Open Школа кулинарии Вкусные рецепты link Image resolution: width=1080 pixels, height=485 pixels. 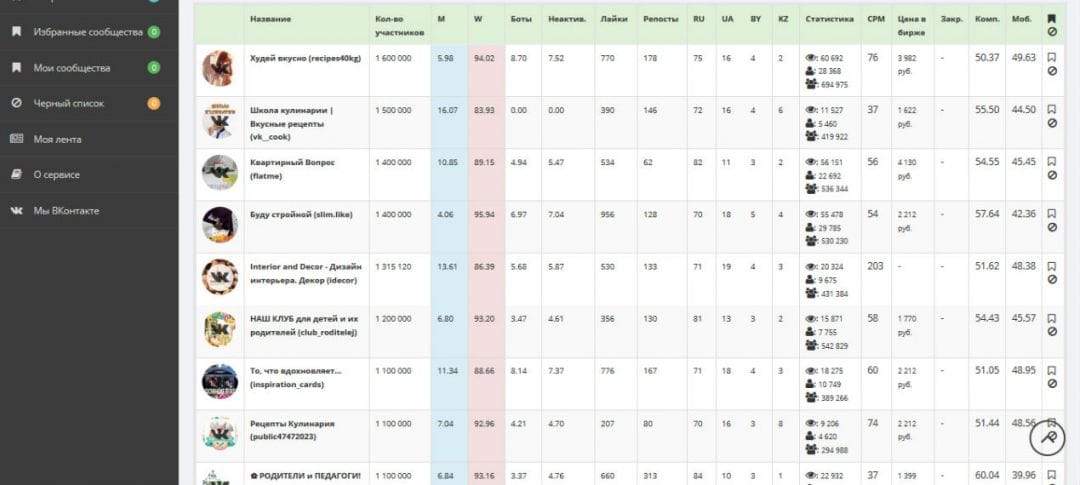point(292,123)
